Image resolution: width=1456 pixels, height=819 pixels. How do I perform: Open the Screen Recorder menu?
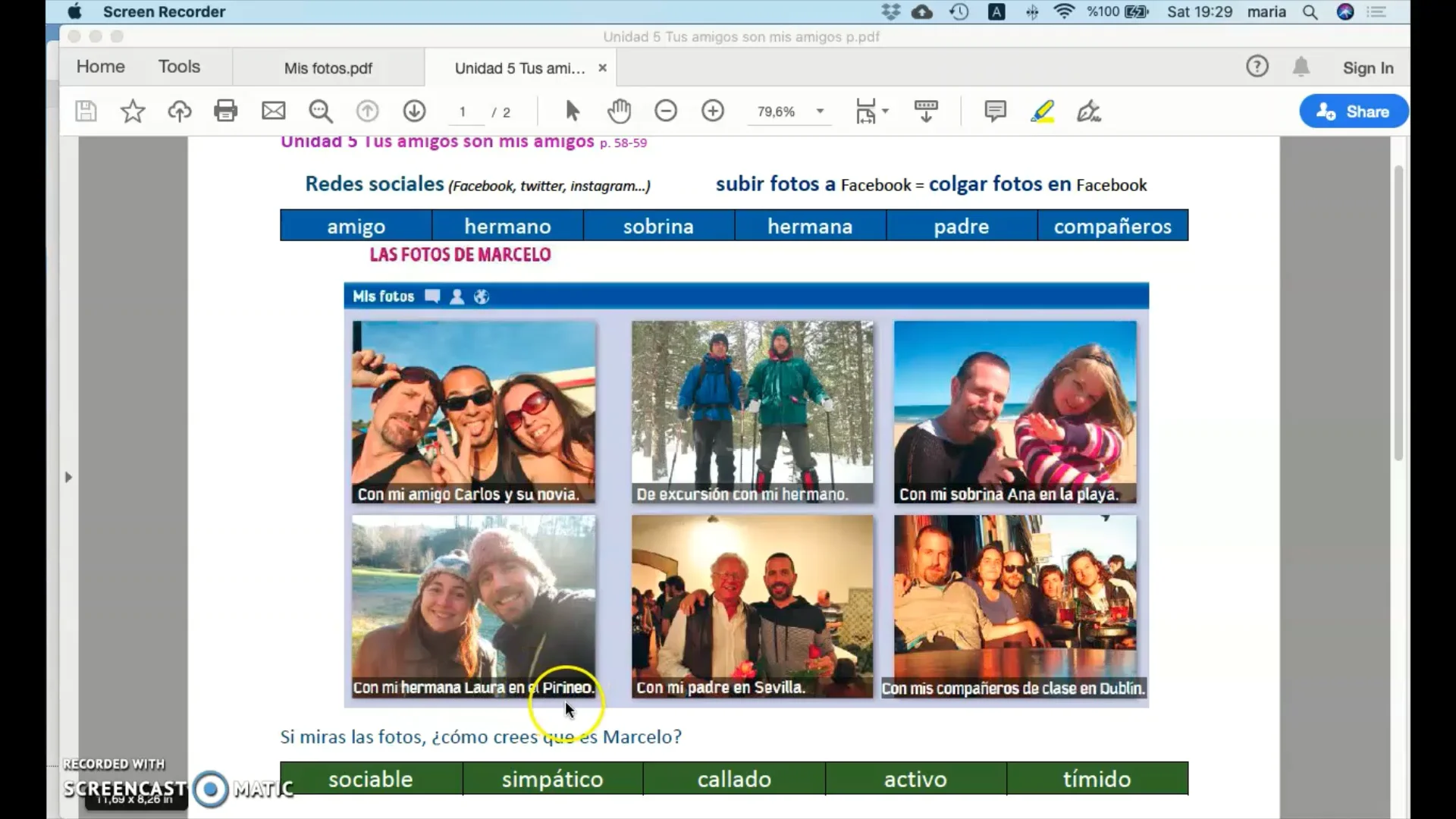[x=164, y=11]
